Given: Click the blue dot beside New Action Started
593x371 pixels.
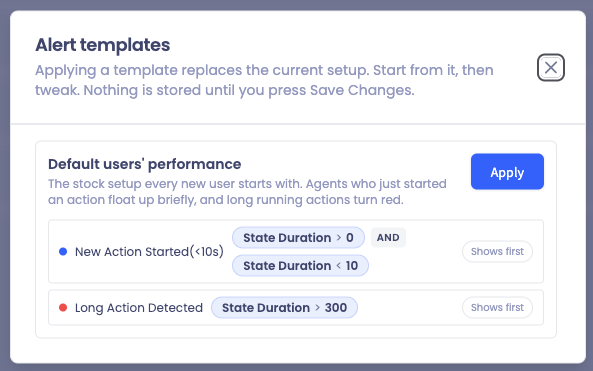Looking at the screenshot, I should (x=63, y=251).
